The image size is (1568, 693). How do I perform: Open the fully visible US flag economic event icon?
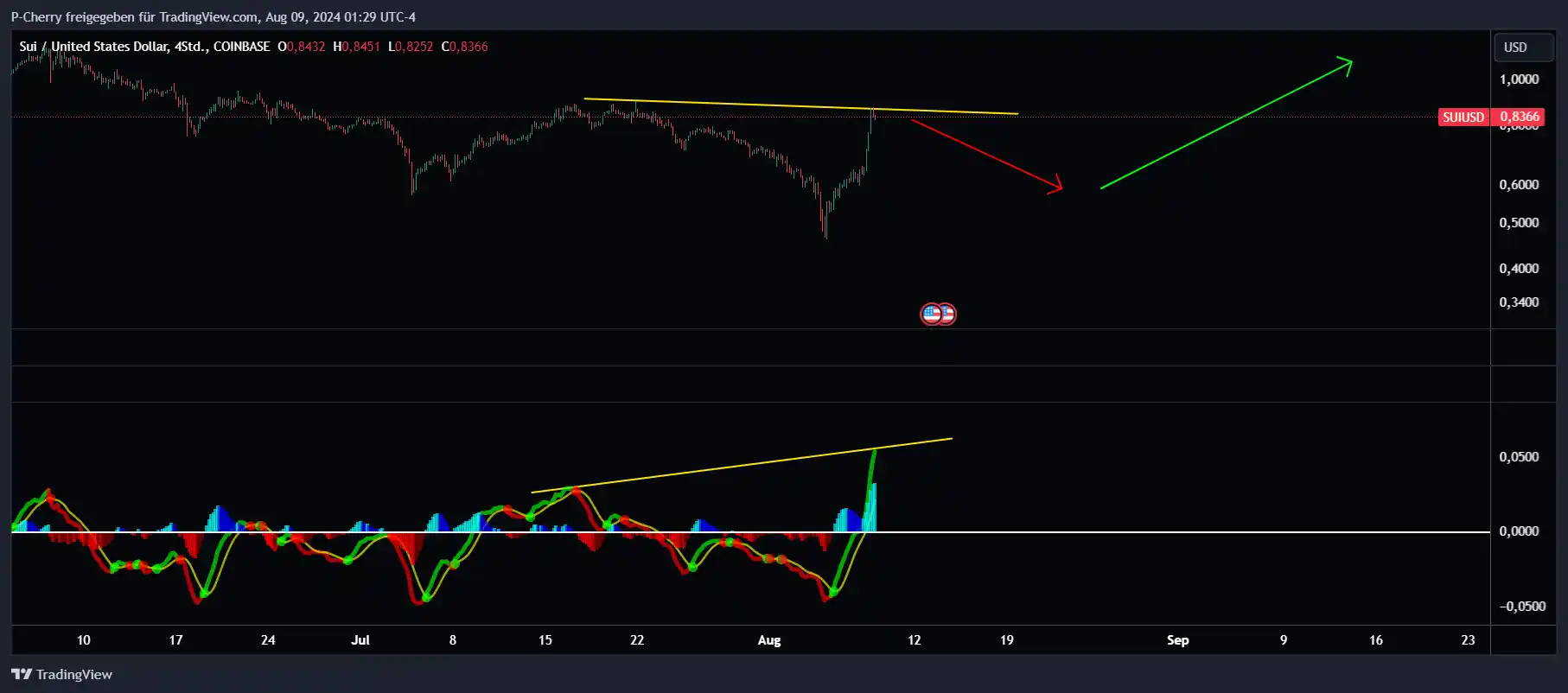pos(931,314)
